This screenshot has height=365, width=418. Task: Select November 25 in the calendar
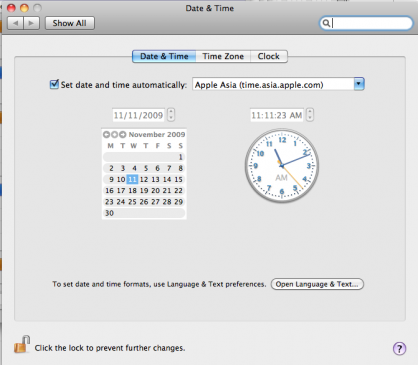click(132, 202)
